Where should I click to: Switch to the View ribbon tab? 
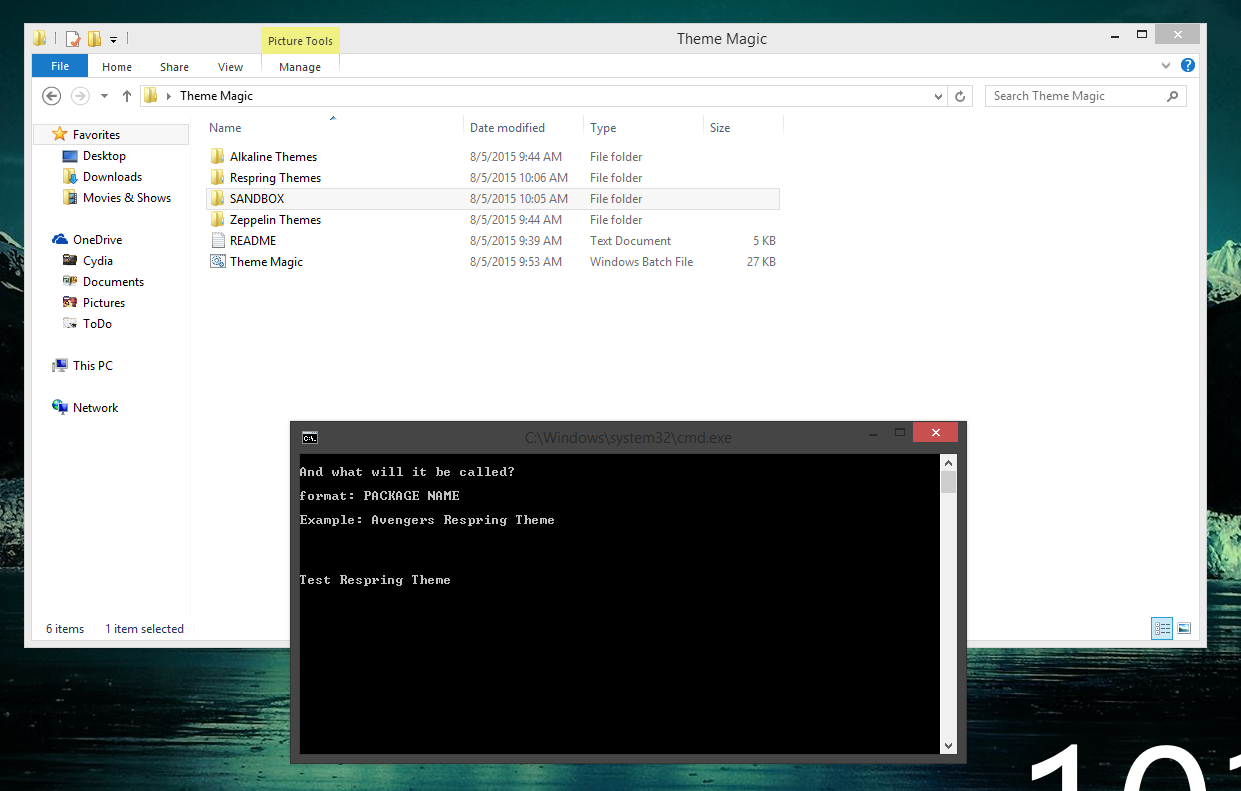click(x=230, y=67)
